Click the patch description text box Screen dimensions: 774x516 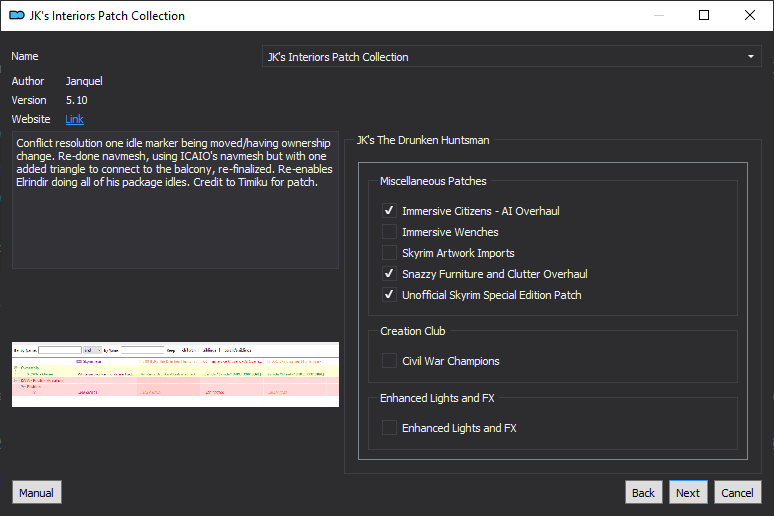(x=175, y=200)
